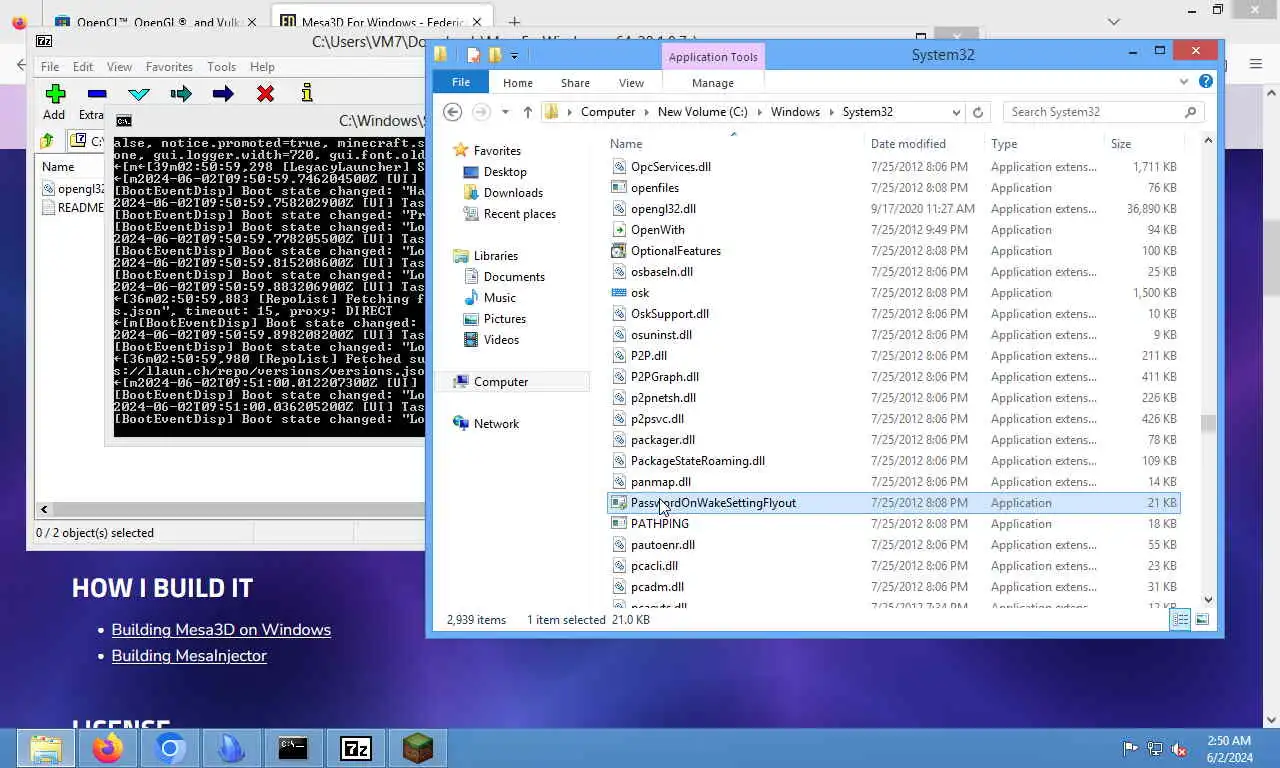Switch to Share ribbon tab
Screen dimensions: 1280x768
575,83
